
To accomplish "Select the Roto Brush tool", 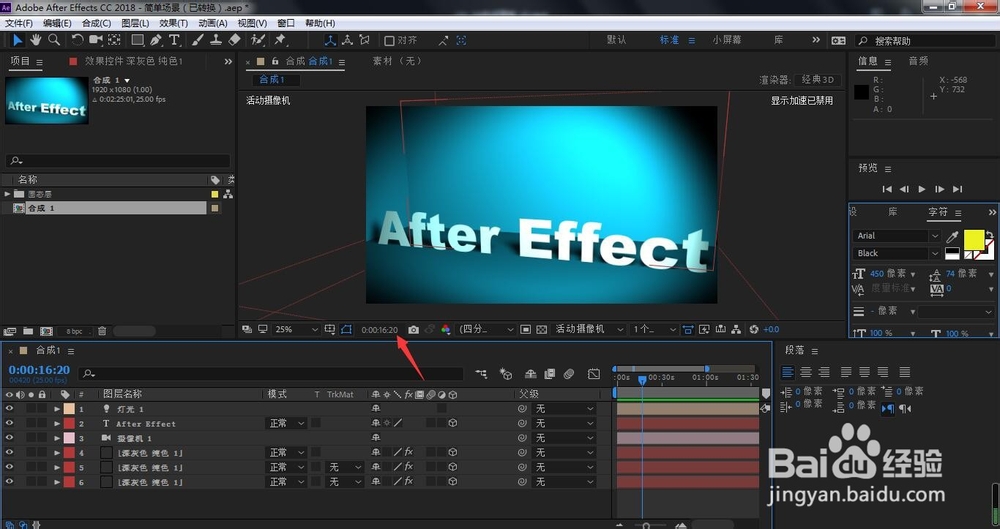I will [x=258, y=40].
